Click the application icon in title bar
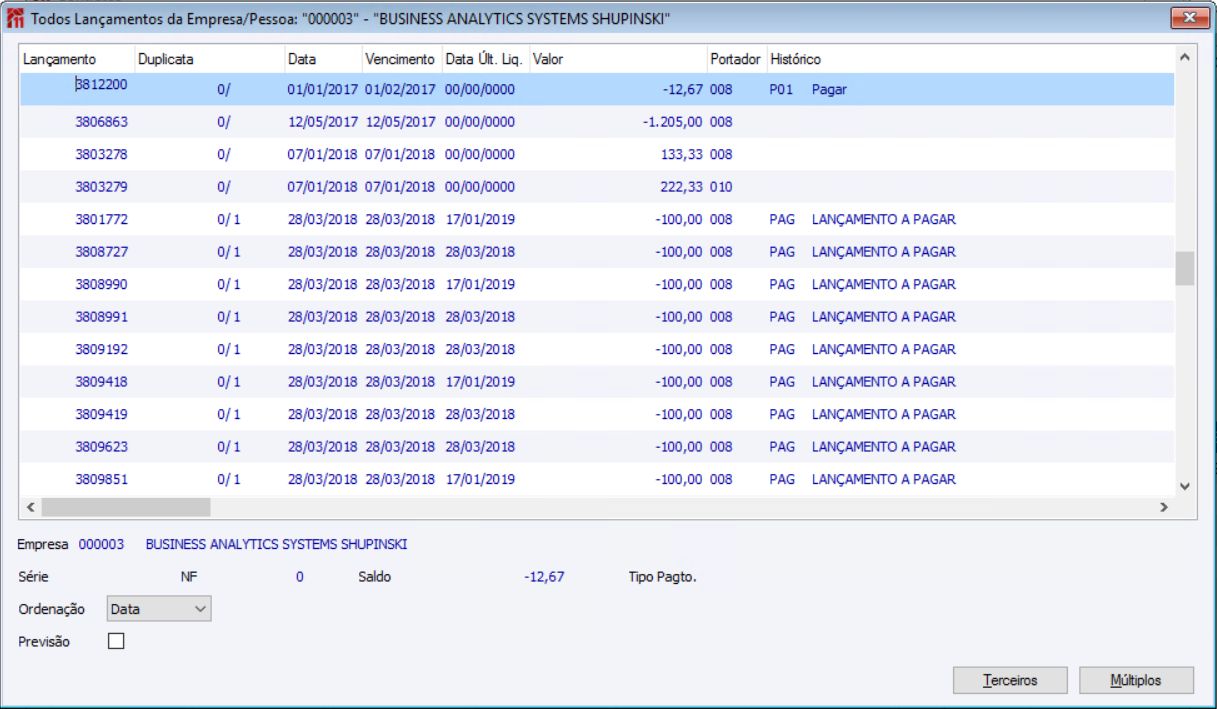 (15, 18)
